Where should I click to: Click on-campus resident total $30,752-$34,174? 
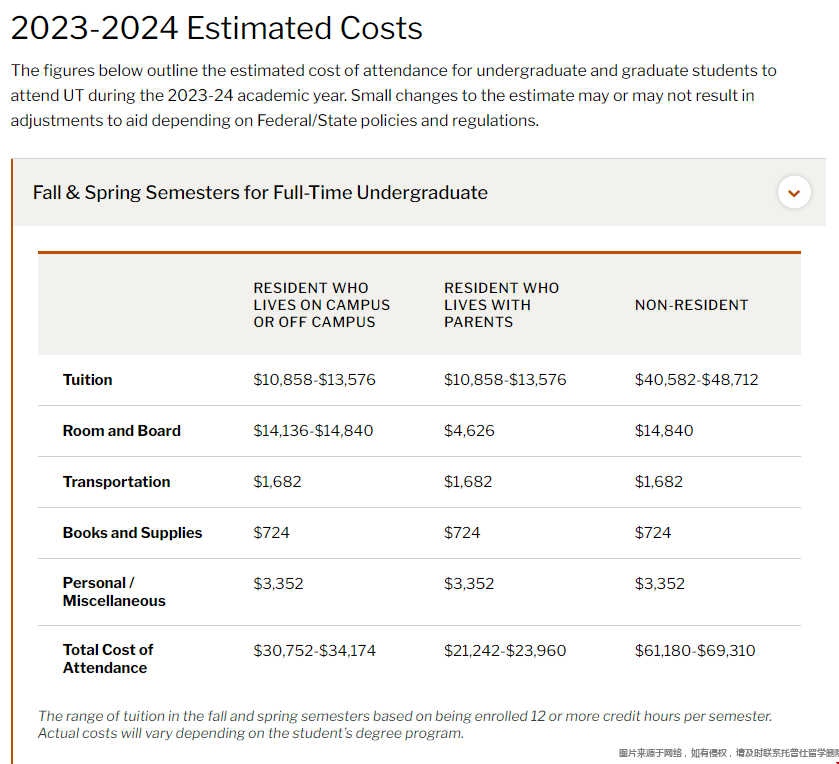pos(314,651)
